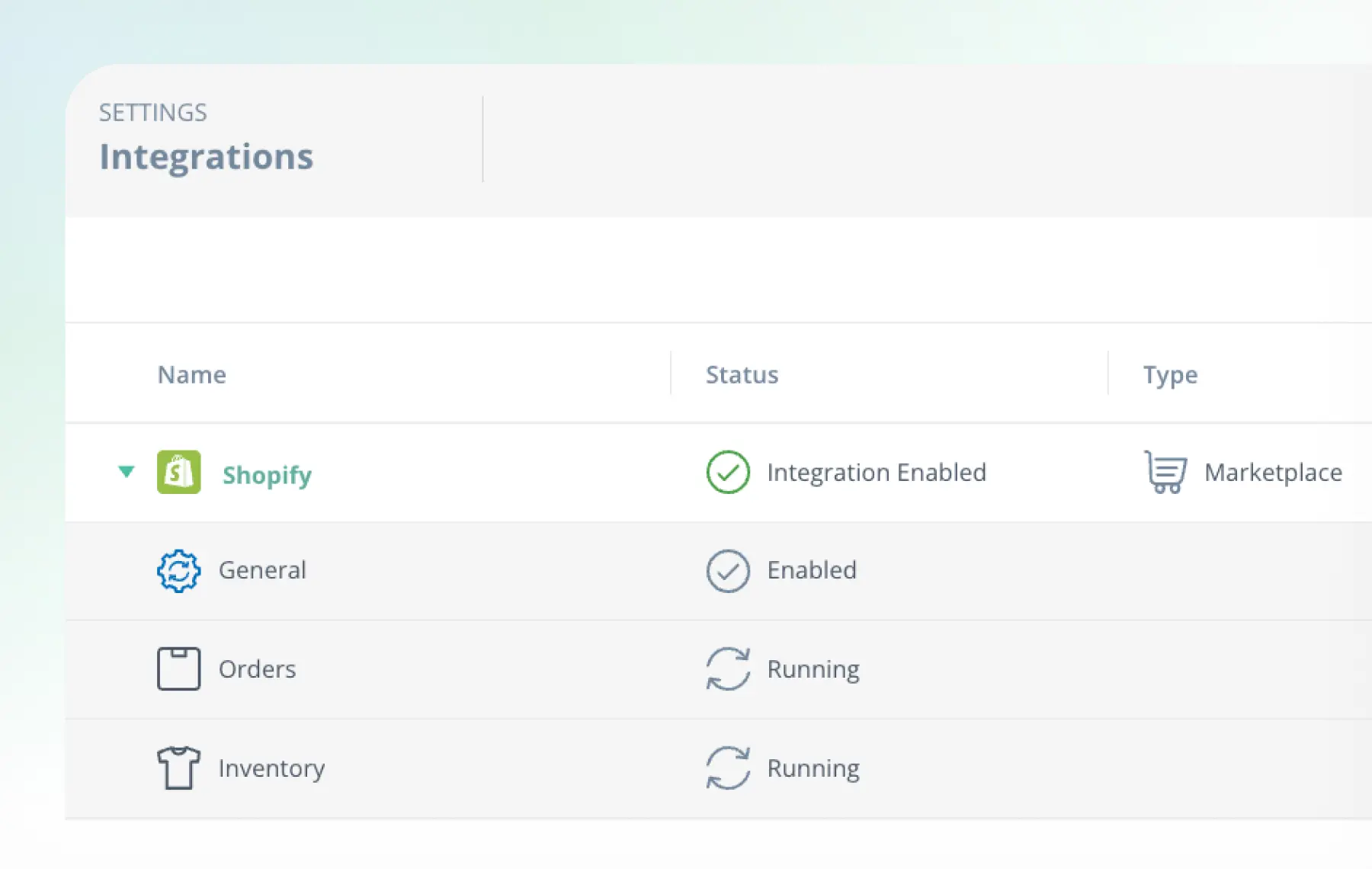Select the Inventory sub-item
This screenshot has width=1372, height=869.
[271, 768]
